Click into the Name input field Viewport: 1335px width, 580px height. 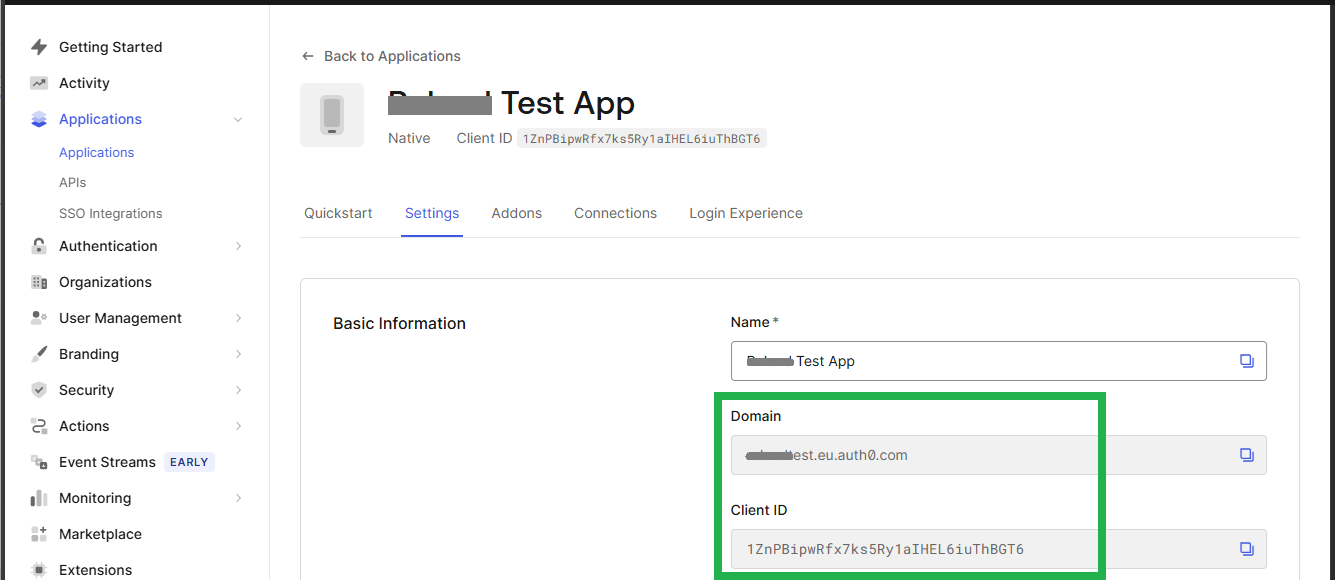[x=980, y=361]
